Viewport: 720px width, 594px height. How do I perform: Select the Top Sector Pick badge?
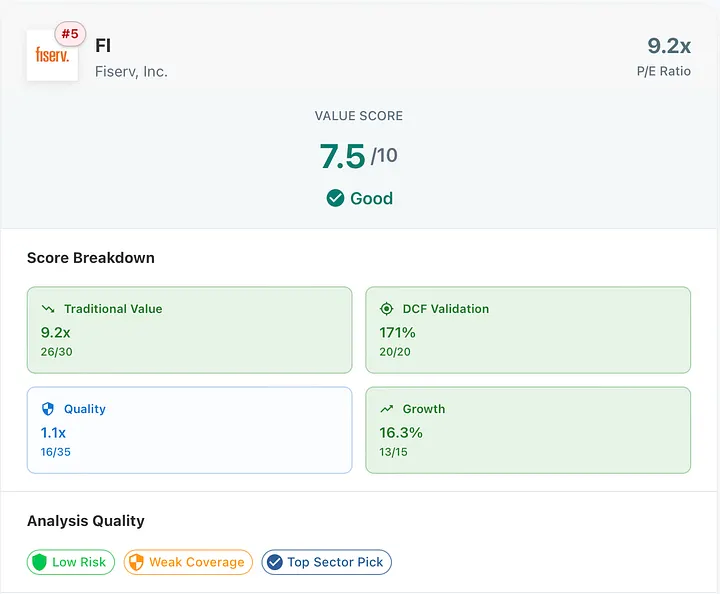[x=326, y=562]
